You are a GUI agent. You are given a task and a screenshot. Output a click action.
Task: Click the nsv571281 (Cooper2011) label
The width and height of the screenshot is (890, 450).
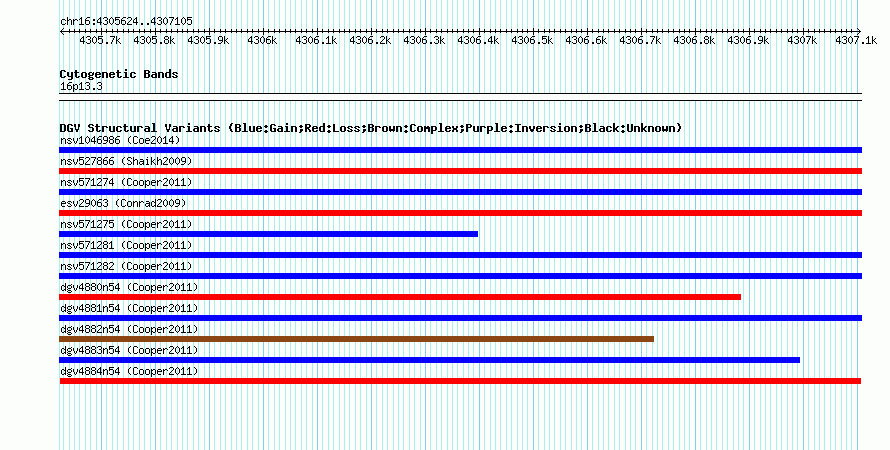point(126,245)
